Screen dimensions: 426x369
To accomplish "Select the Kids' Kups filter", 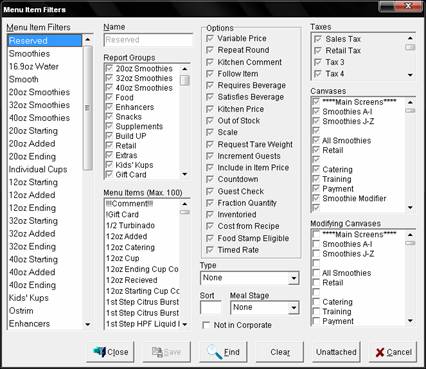I will [x=45, y=298].
